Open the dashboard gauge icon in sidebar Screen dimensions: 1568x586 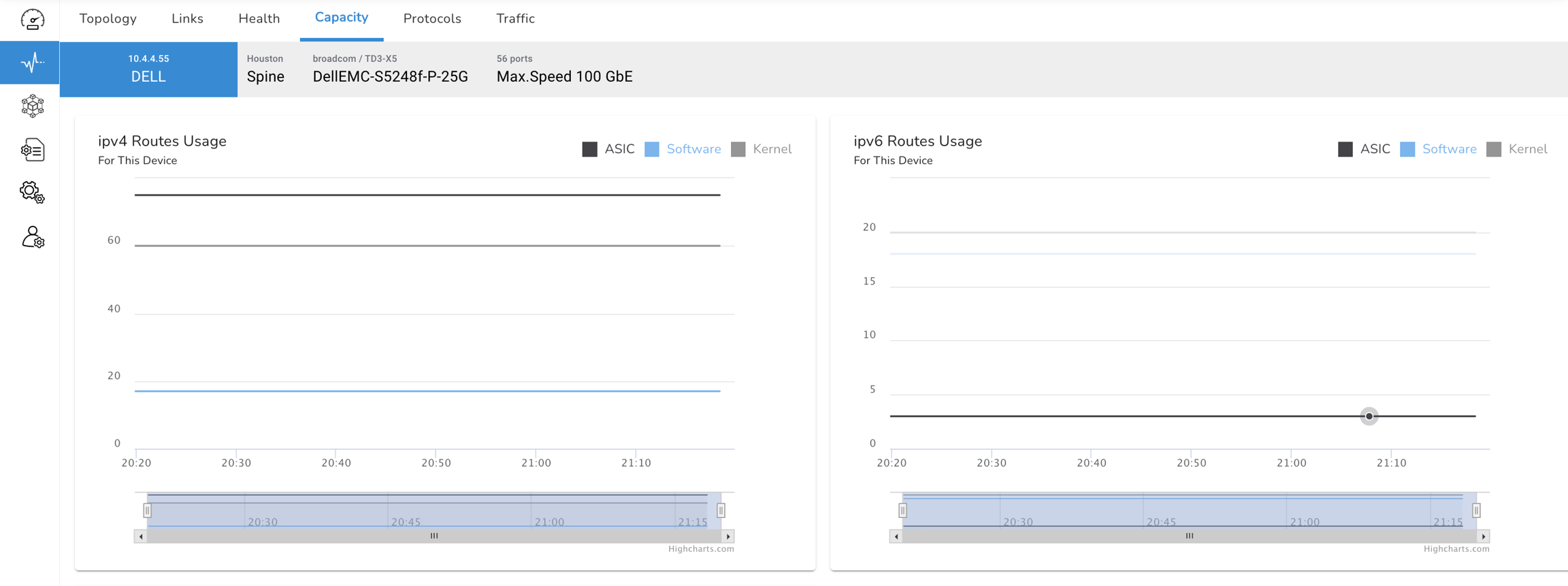tap(32, 20)
